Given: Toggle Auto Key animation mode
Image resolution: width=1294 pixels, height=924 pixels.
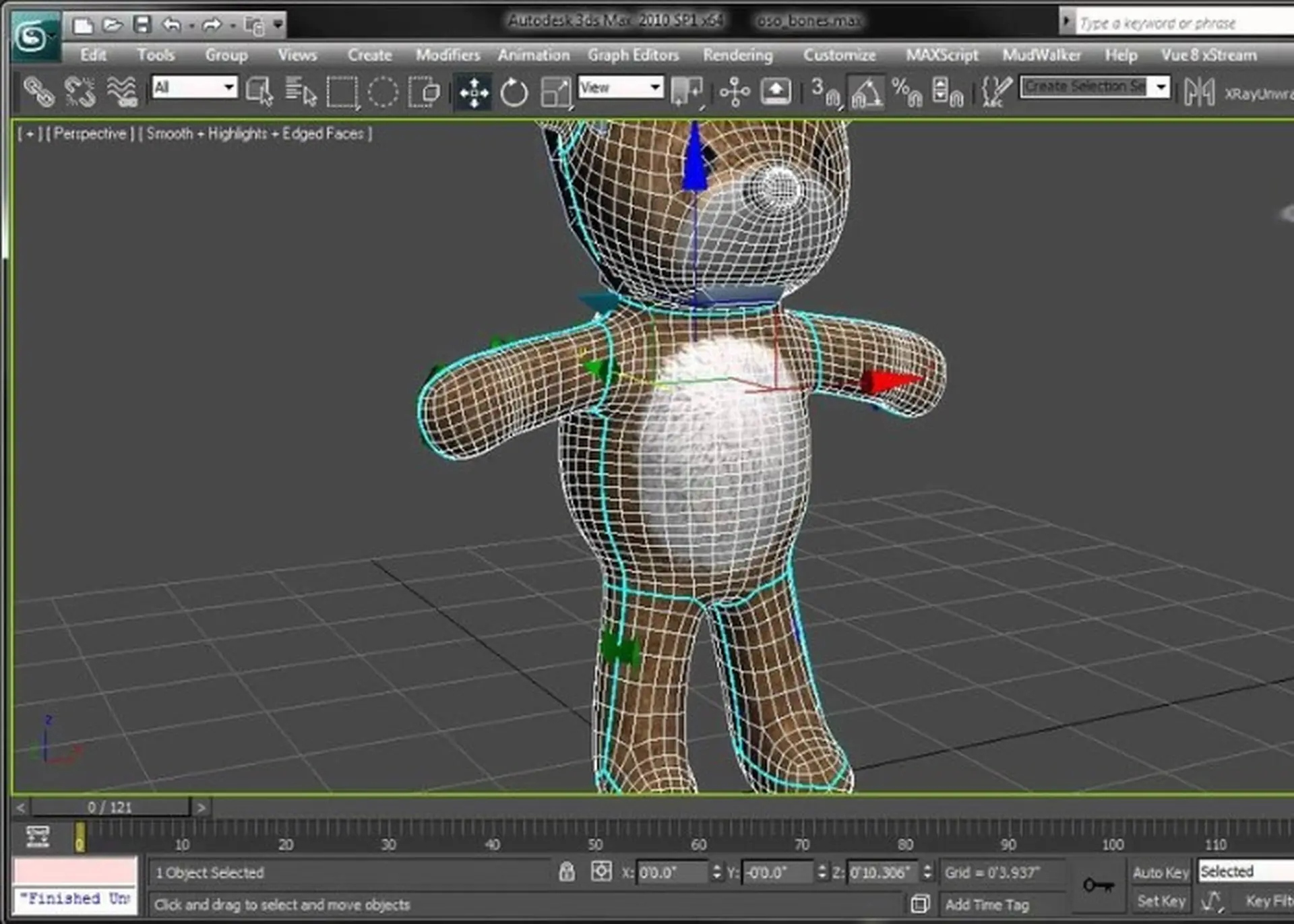Looking at the screenshot, I should tap(1160, 872).
